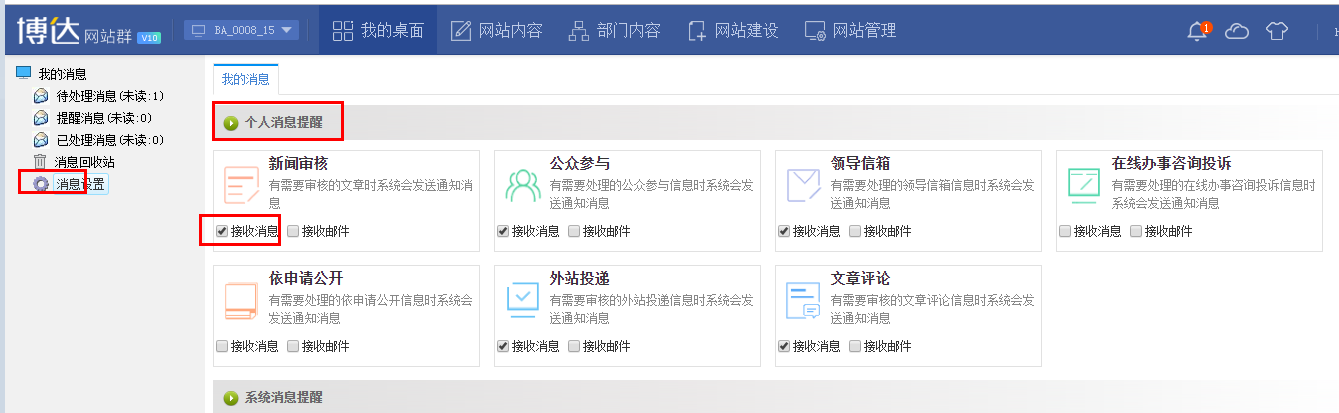Open the 网站内容 menu
1339x413 pixels.
click(x=496, y=30)
